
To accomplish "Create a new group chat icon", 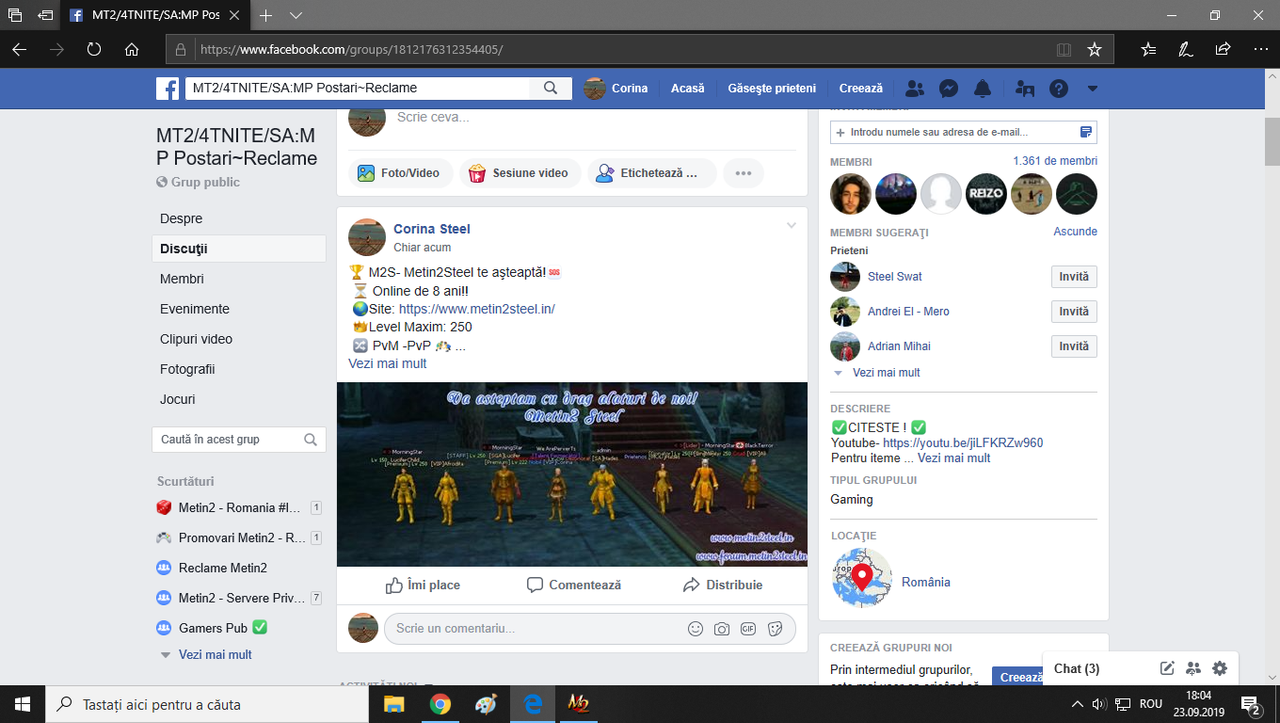I will pyautogui.click(x=1193, y=668).
